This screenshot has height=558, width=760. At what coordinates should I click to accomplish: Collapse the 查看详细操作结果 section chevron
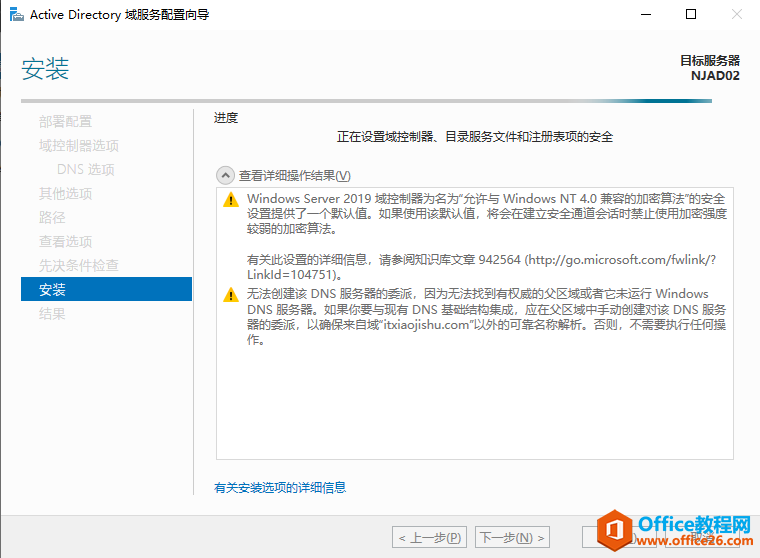[225, 175]
